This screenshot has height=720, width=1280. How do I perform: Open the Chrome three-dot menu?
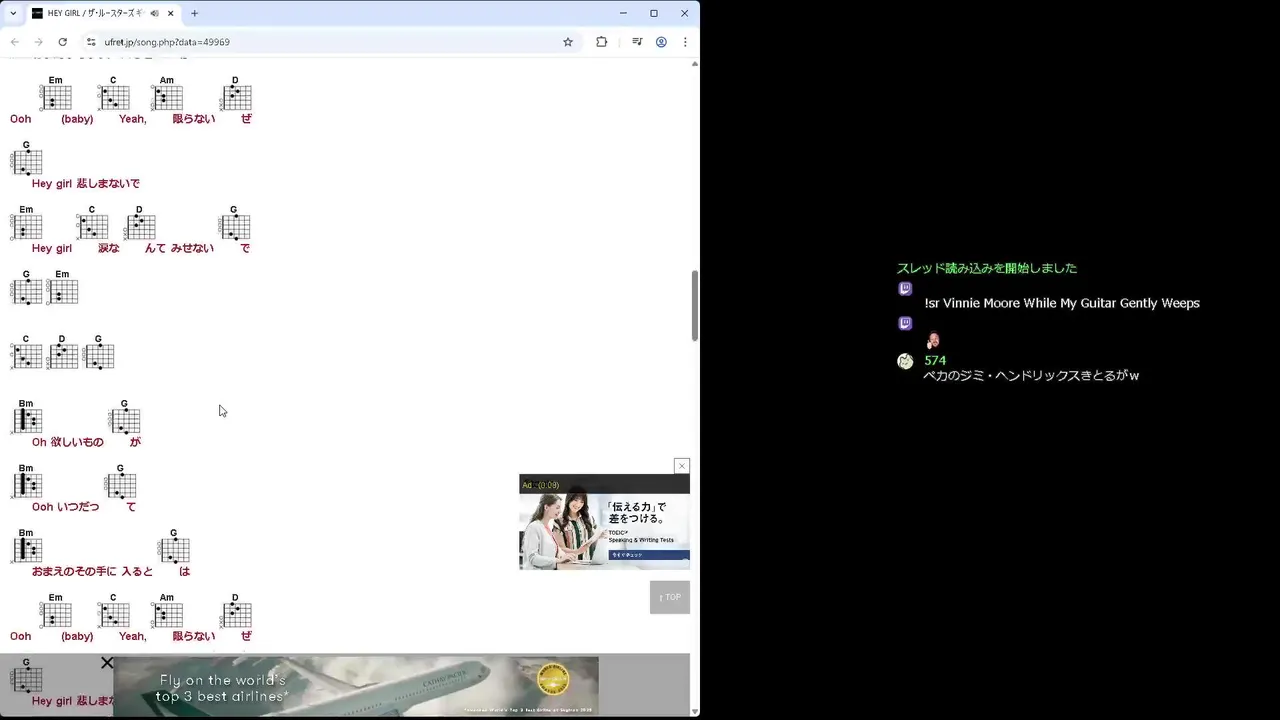pos(685,42)
